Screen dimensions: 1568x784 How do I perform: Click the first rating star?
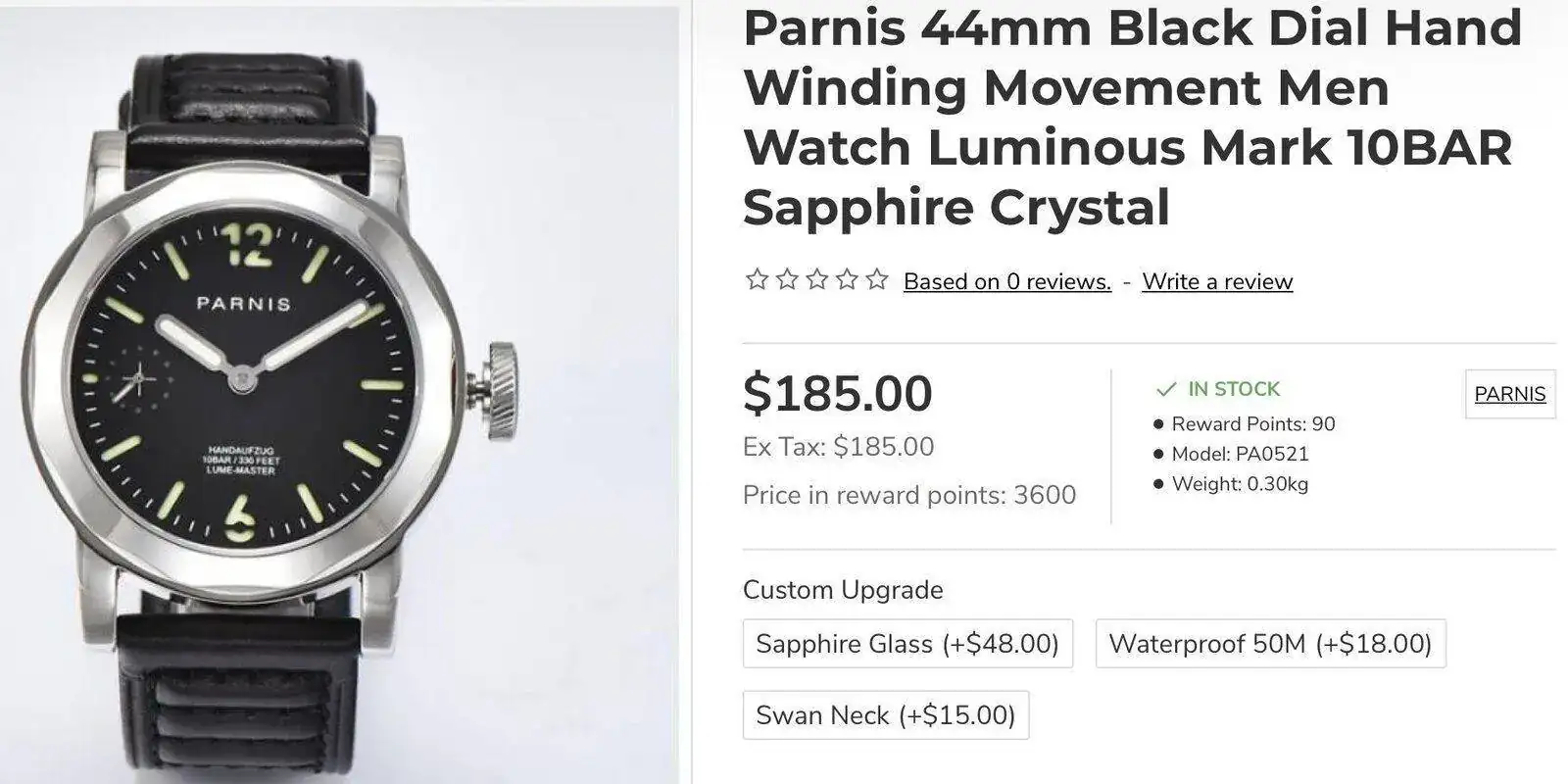click(x=757, y=280)
